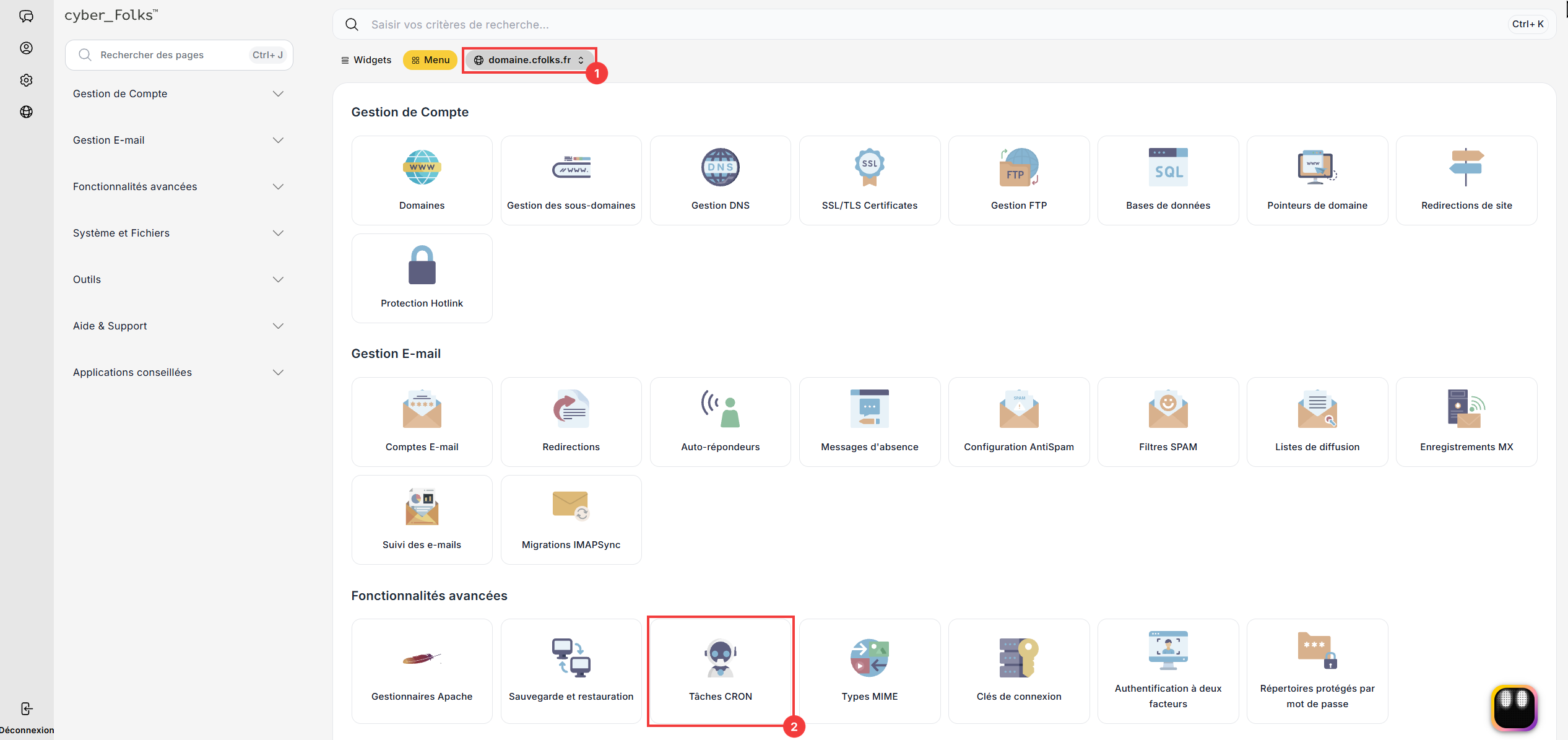Expand Gestion de Compte sidebar section
1568x740 pixels.
[178, 94]
